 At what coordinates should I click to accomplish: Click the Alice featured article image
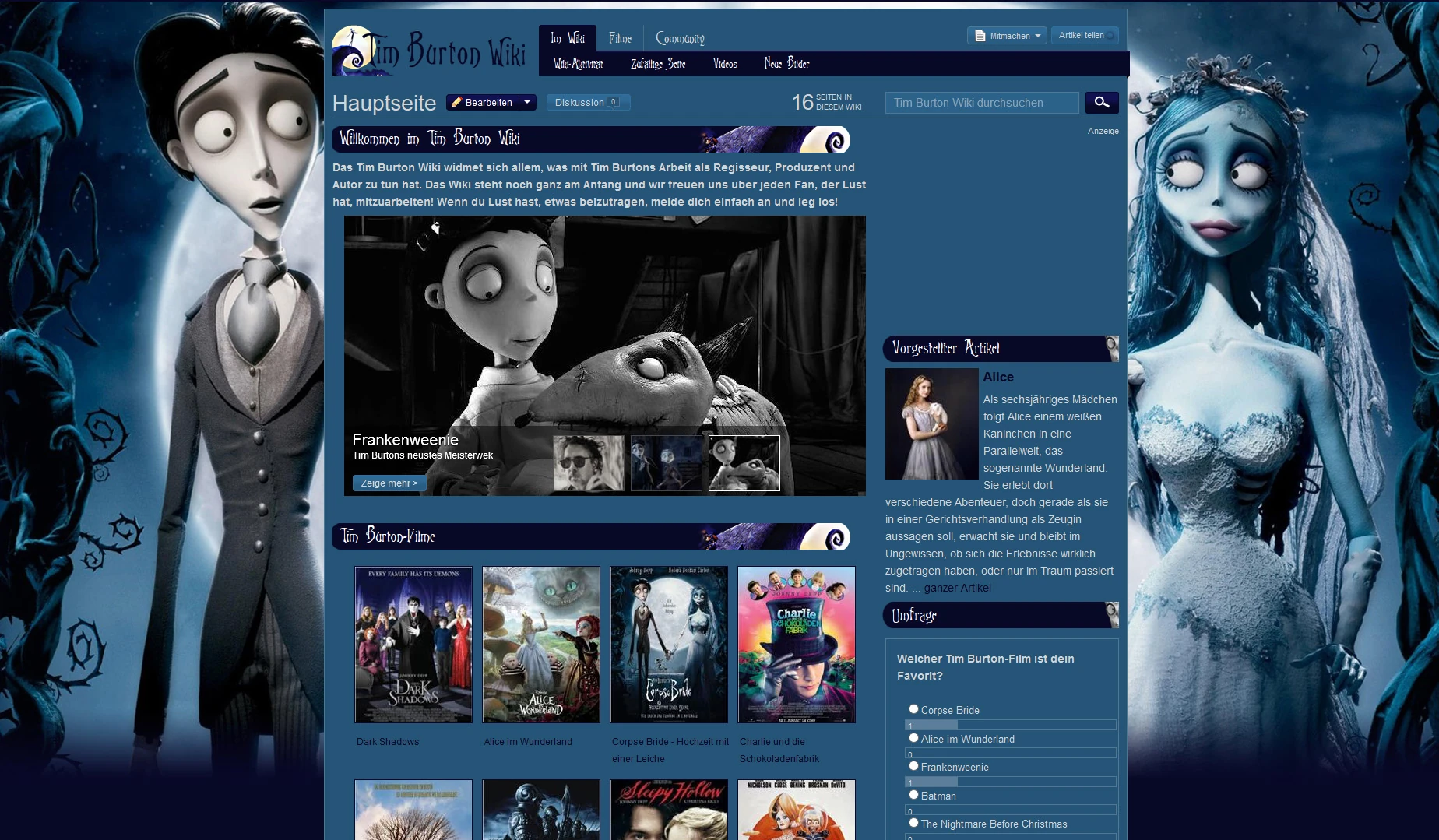click(932, 424)
